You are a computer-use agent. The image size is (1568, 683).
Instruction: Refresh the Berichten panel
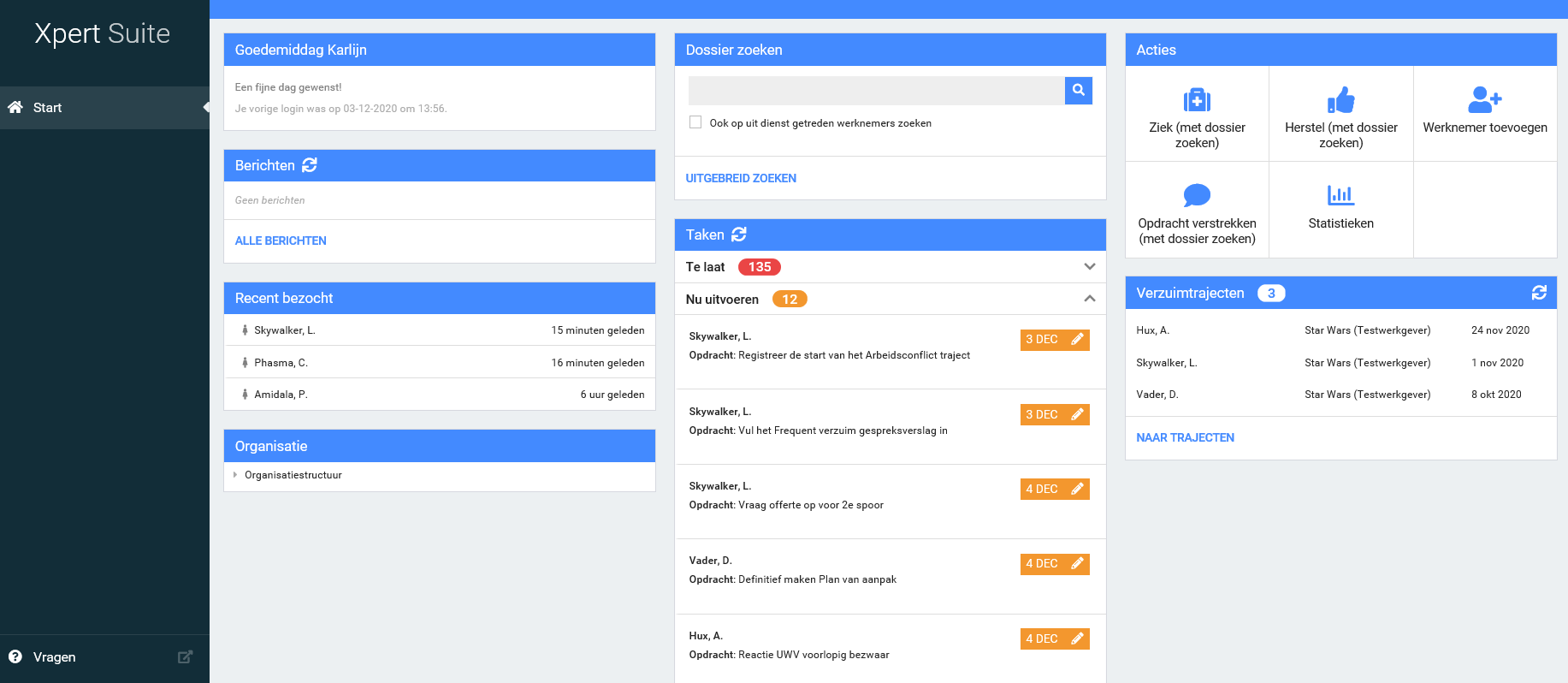pyautogui.click(x=310, y=165)
